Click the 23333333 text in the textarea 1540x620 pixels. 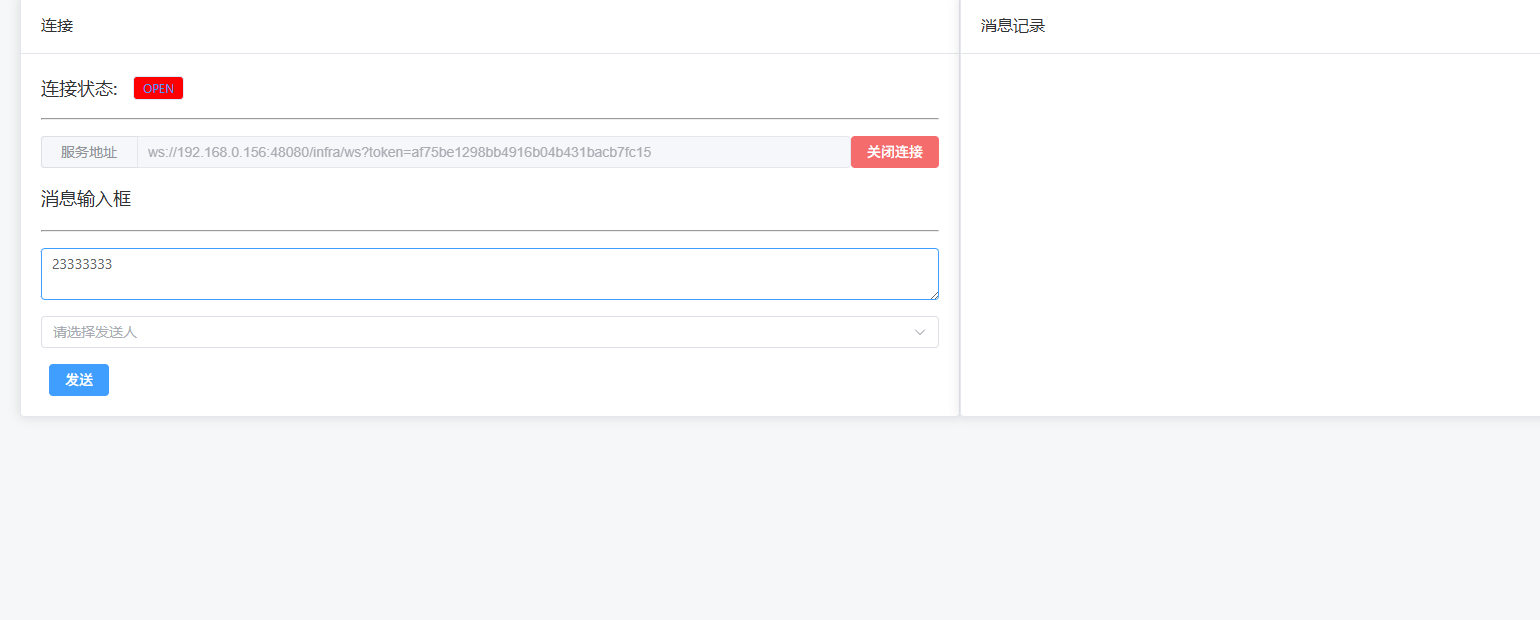82,265
